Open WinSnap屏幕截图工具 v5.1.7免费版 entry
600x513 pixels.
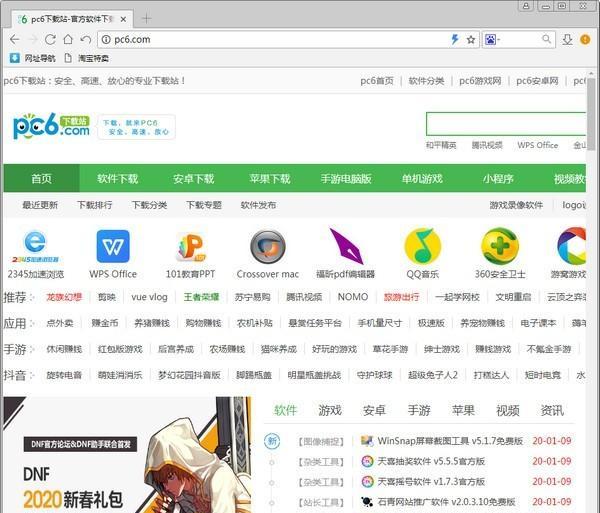tap(450, 441)
